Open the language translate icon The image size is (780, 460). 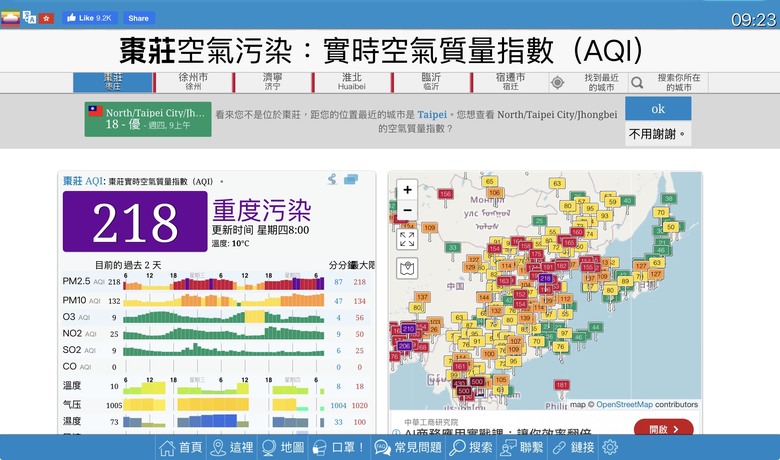(29, 18)
